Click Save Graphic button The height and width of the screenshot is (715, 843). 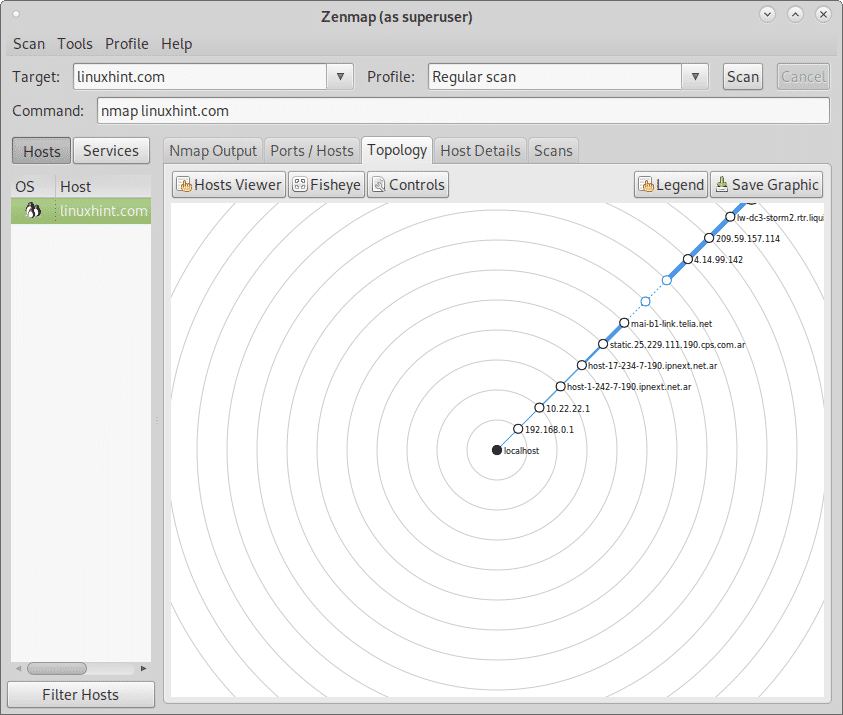[766, 185]
